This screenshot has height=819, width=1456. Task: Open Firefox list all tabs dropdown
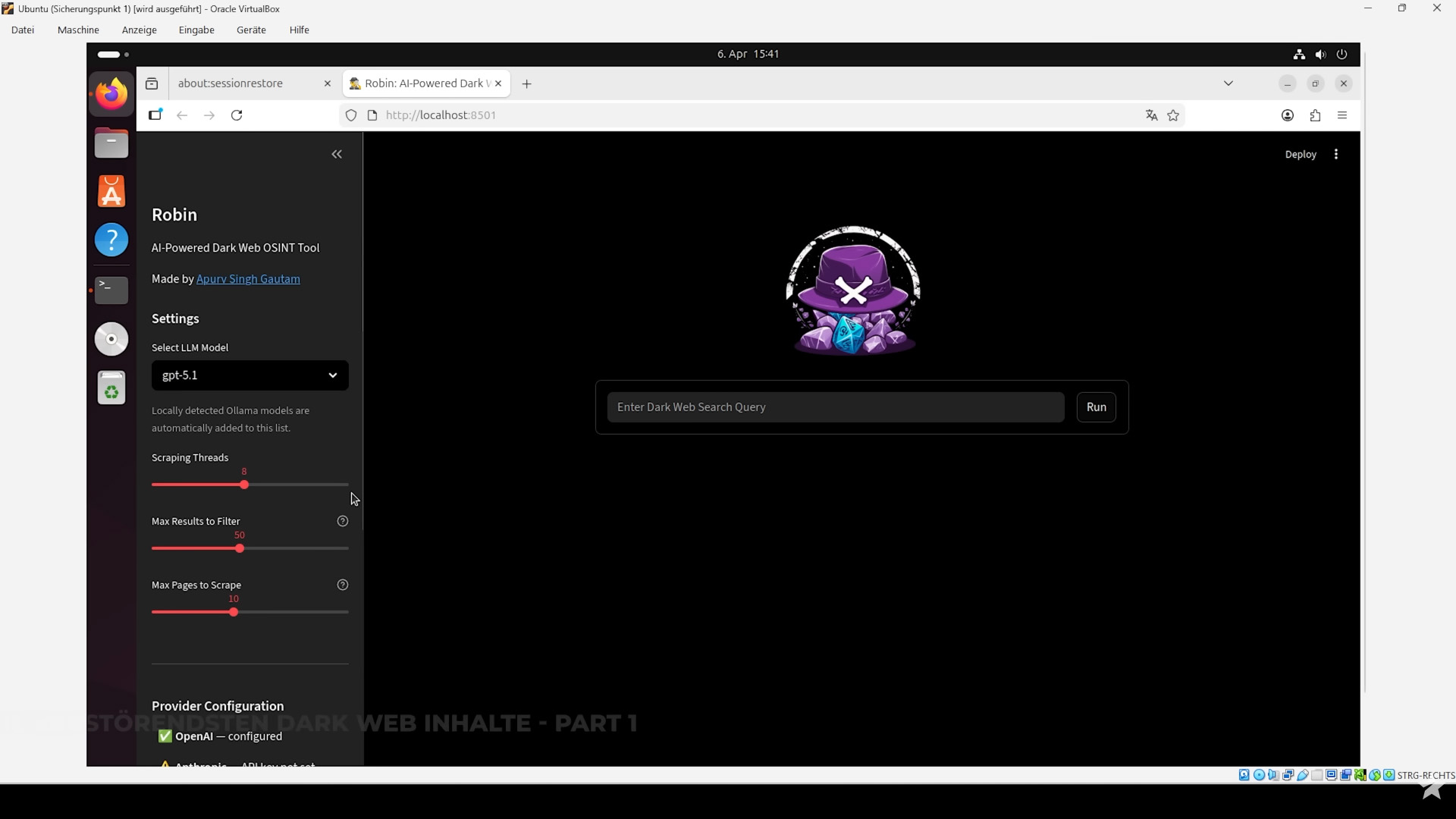tap(1228, 83)
